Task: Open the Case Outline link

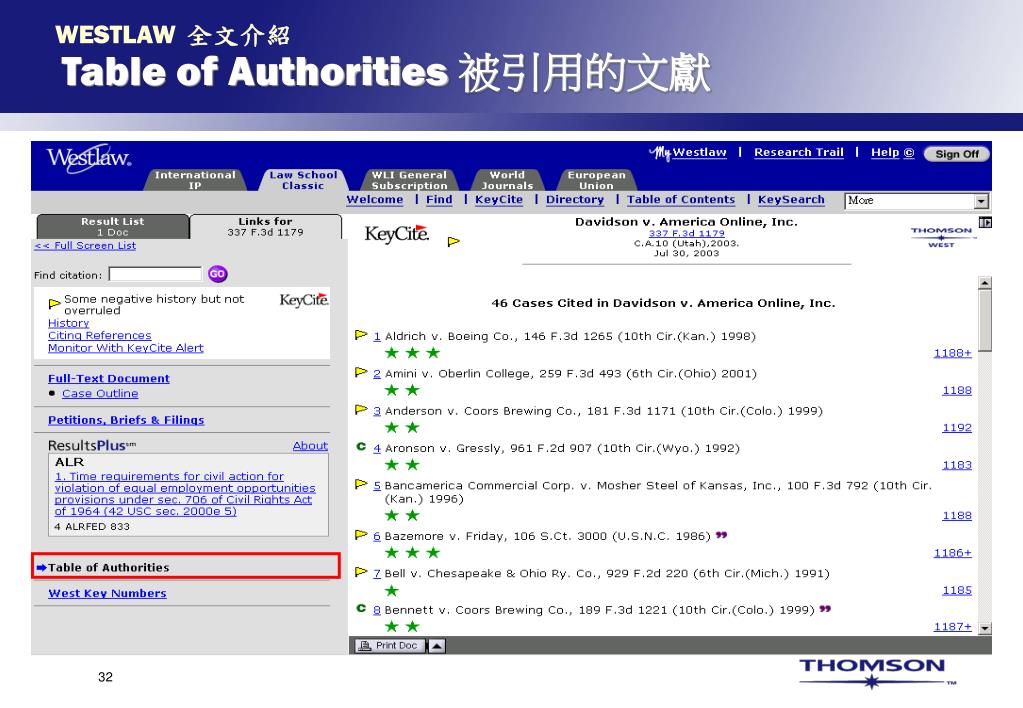Action: [x=100, y=393]
